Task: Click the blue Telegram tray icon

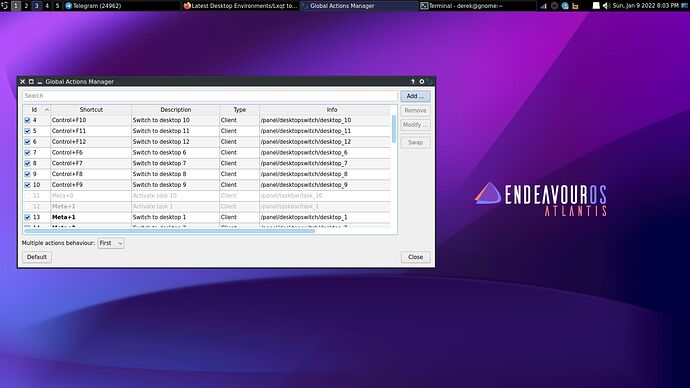Action: tap(565, 6)
